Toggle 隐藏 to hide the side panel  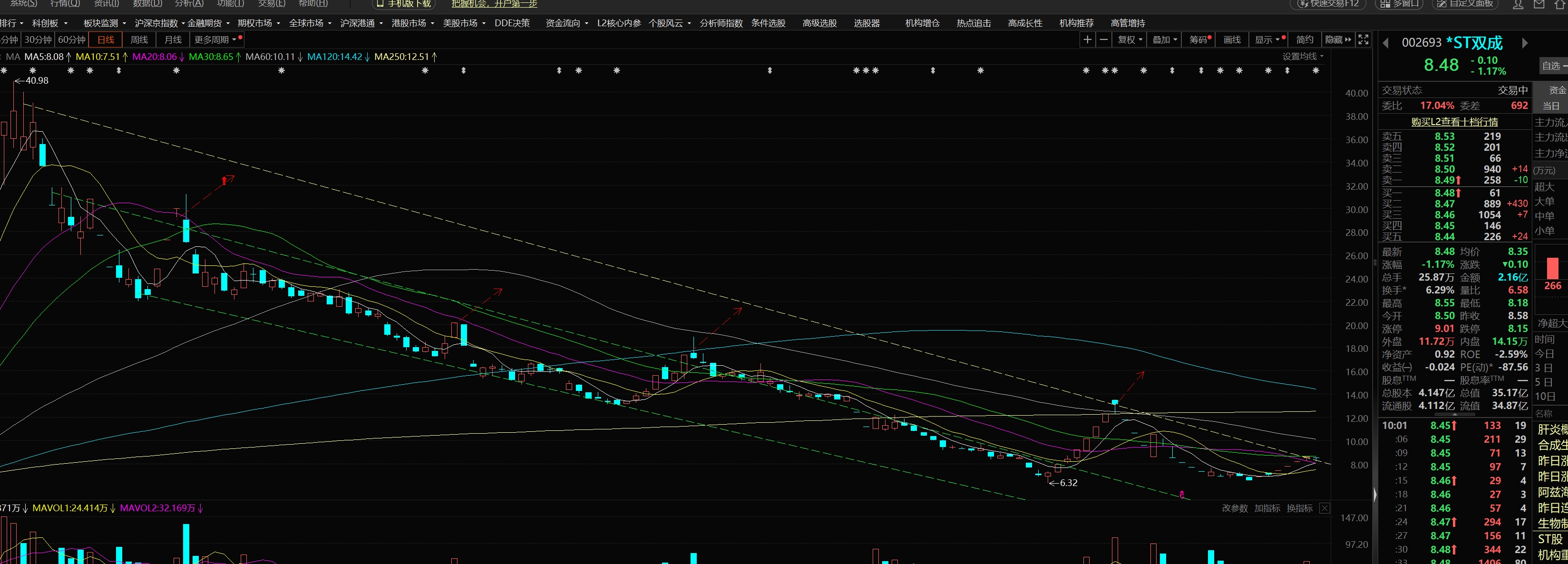(1338, 39)
